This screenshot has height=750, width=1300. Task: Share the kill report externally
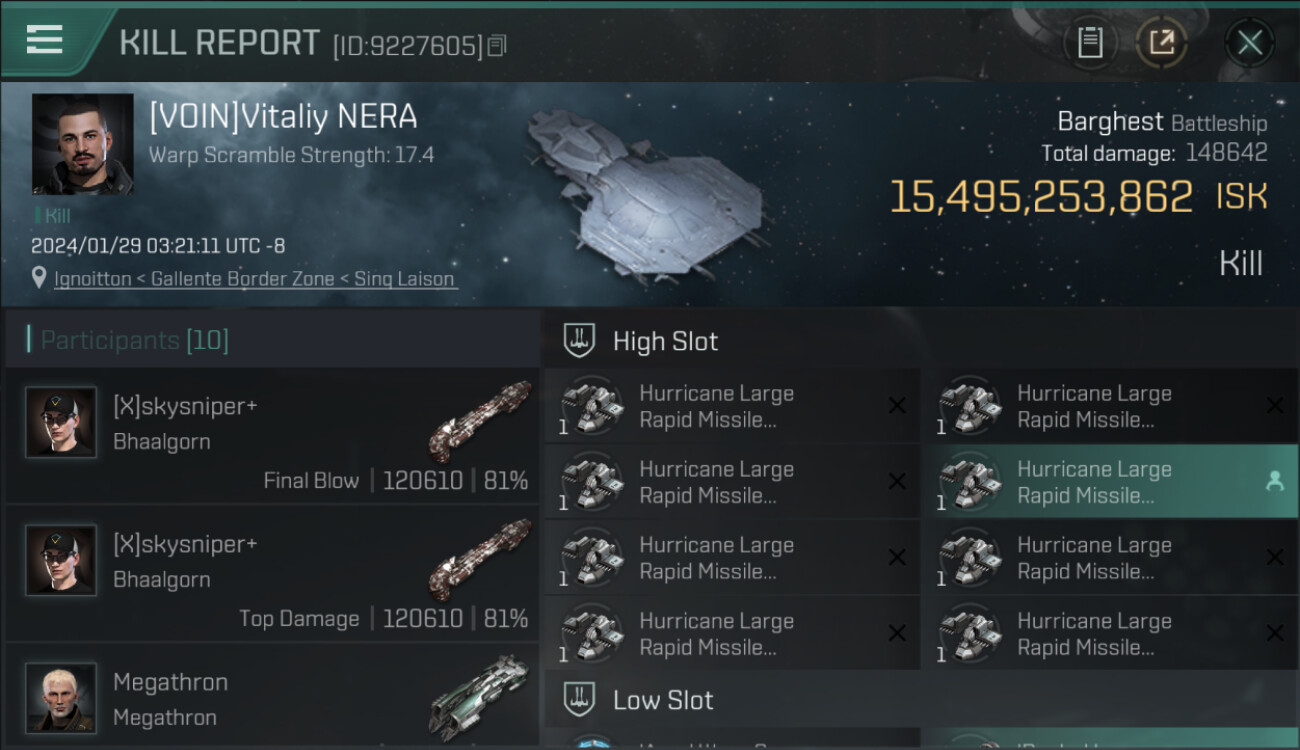pos(1161,42)
